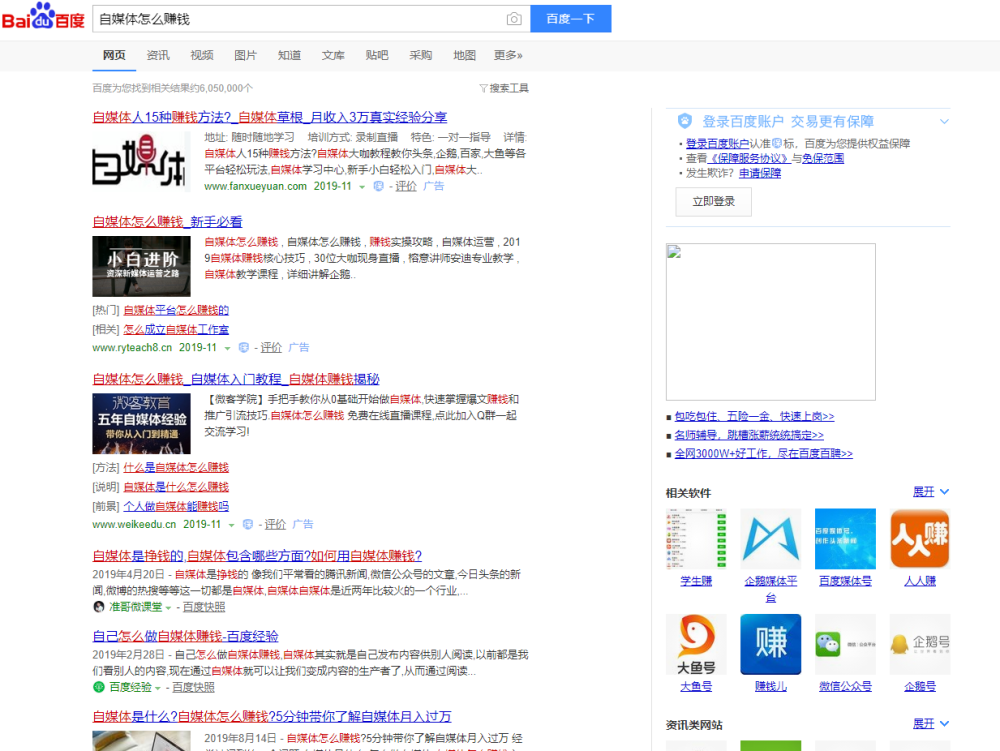The width and height of the screenshot is (1000, 751).
Task: Switch to the 采购 tab
Action: pos(420,55)
